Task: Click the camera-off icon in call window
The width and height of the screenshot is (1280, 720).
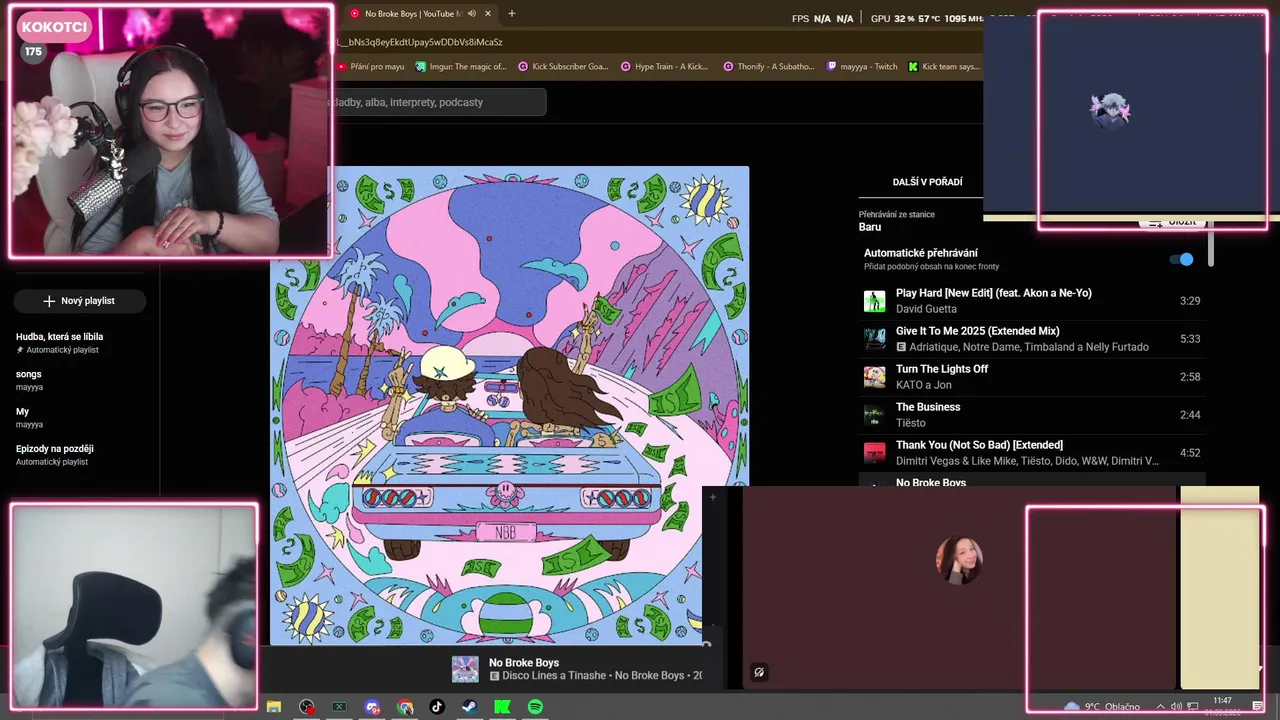Action: [759, 672]
